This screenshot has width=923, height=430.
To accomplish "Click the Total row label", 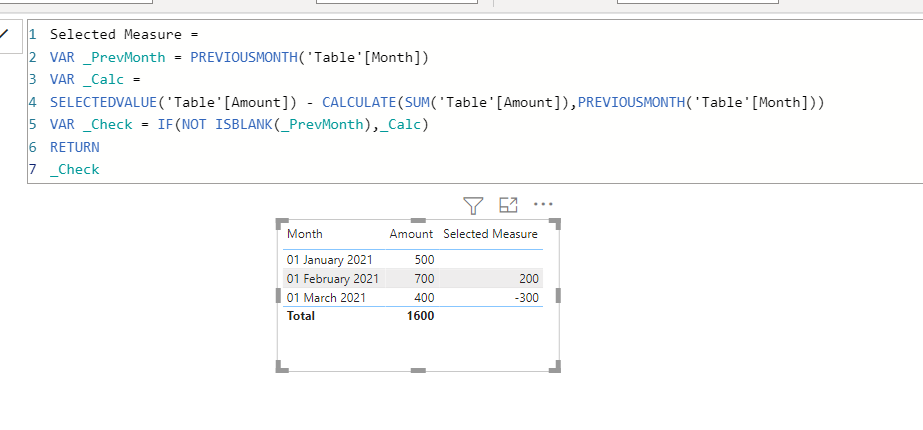I will (x=301, y=316).
